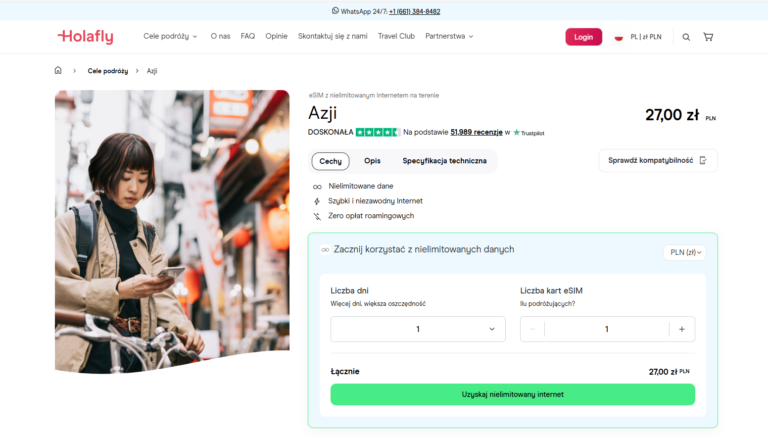Click Zacznij korzystać z nielimitowanych danych heading
Image resolution: width=768 pixels, height=438 pixels.
point(424,249)
